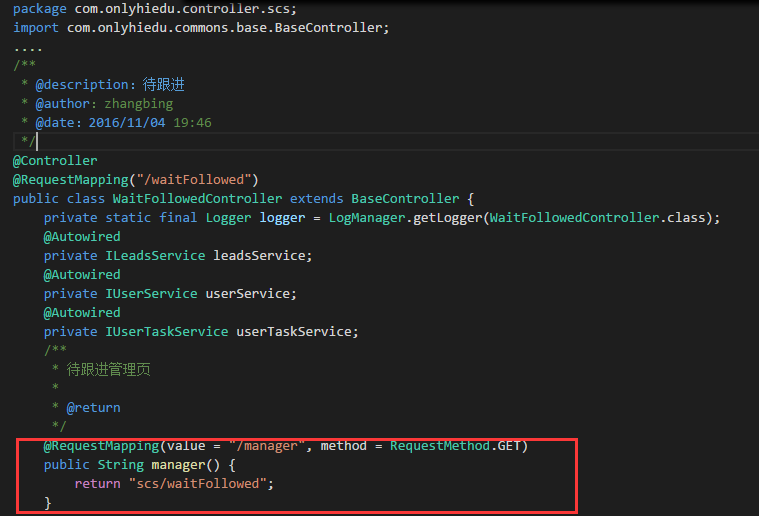759x516 pixels.
Task: Click the manager() method name
Action: click(x=185, y=465)
